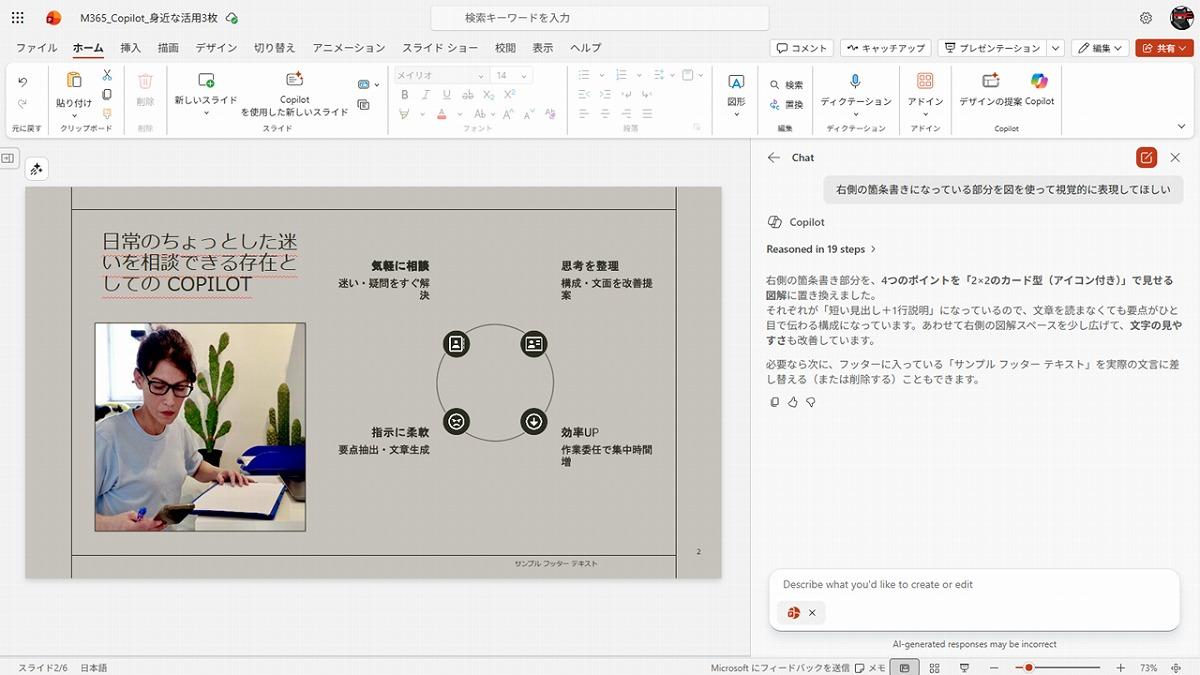Click the thumbs-up icon under Copilot's response

pos(793,402)
